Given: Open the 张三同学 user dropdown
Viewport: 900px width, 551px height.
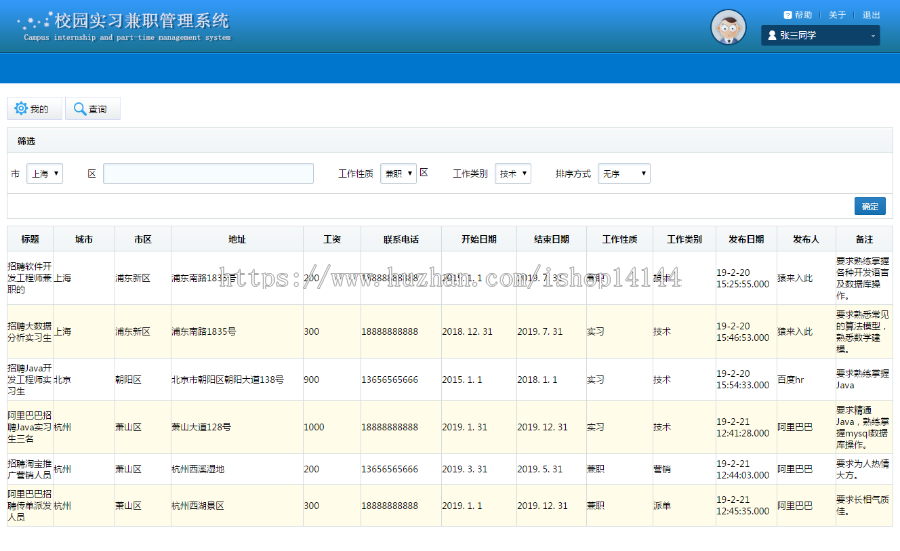Looking at the screenshot, I should pyautogui.click(x=820, y=35).
